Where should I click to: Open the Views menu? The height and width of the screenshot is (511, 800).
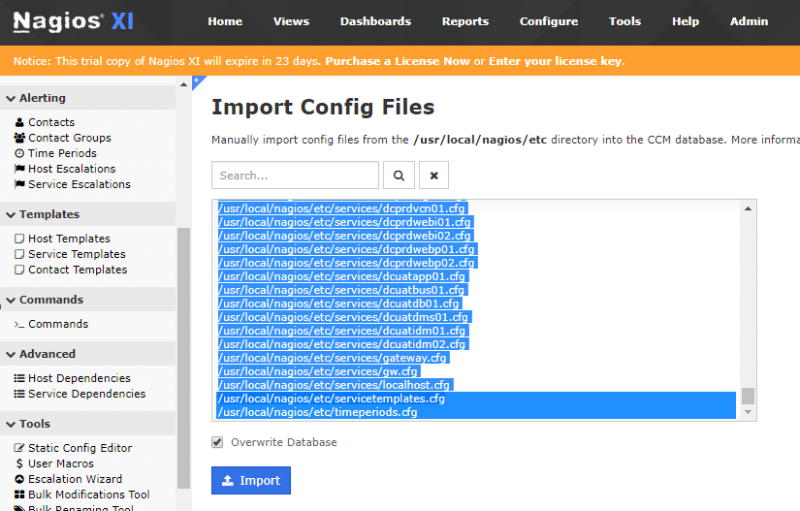tap(291, 21)
